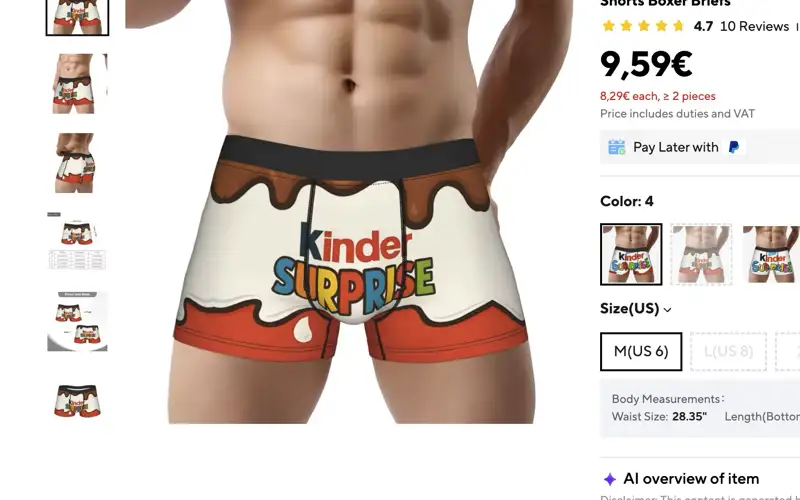The height and width of the screenshot is (500, 800).
Task: Select the side-view third thumbnail
Action: [x=78, y=163]
